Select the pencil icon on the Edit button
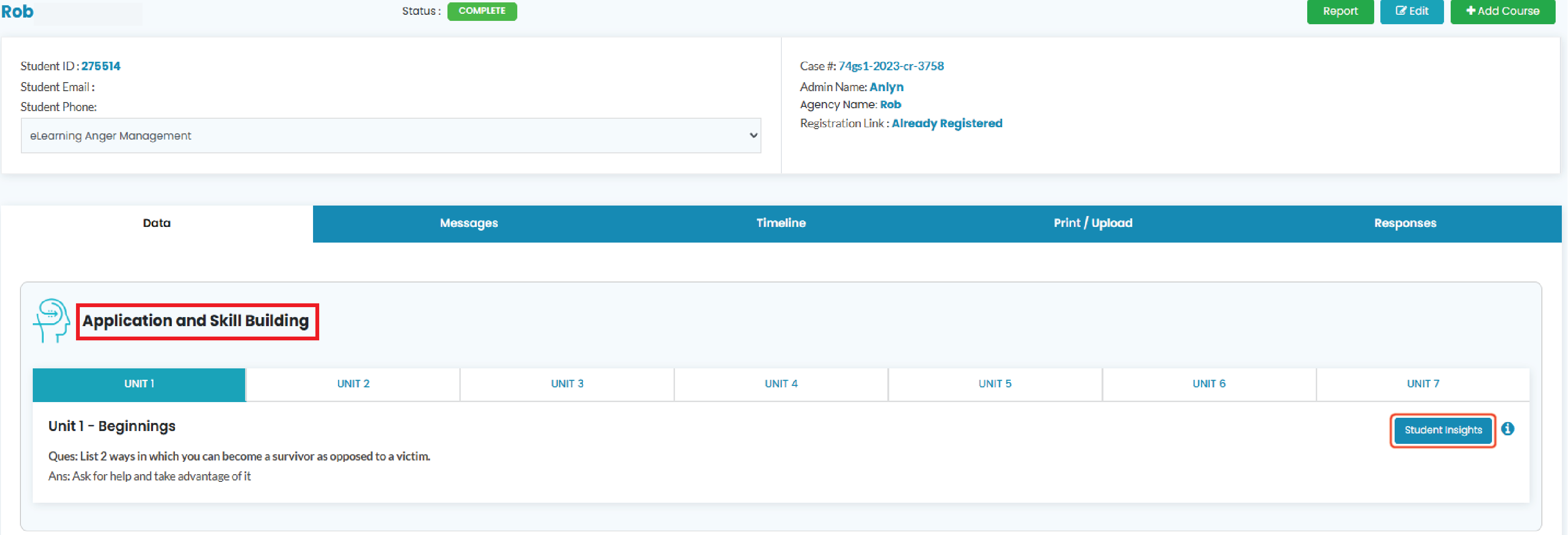Screen dimensions: 1568x535 (x=1401, y=11)
